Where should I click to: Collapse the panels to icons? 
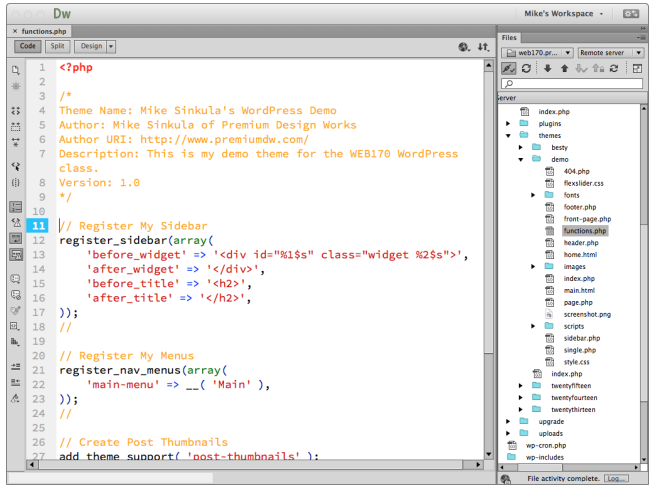pyautogui.click(x=643, y=28)
